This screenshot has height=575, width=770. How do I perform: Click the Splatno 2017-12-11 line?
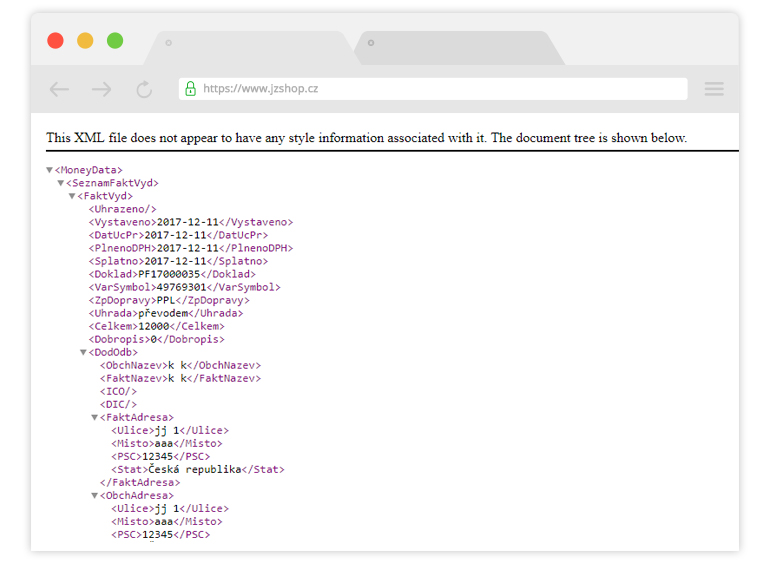(178, 261)
